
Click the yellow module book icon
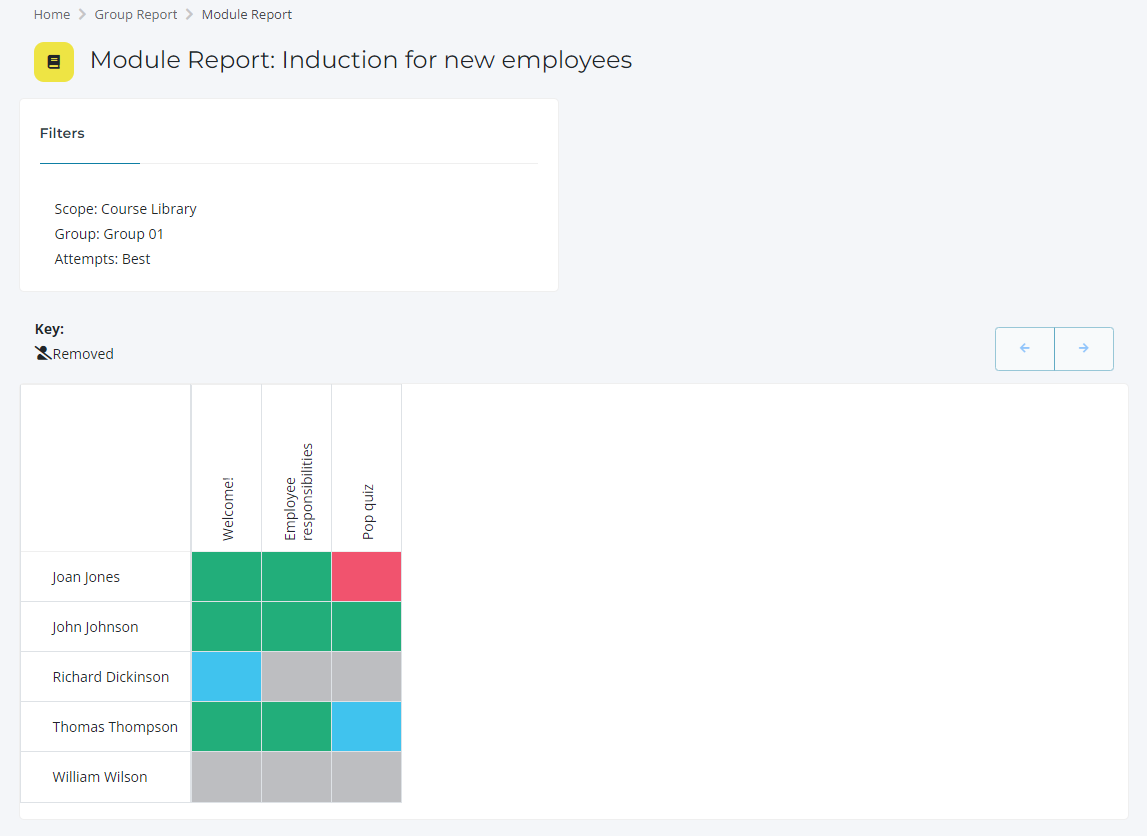(x=53, y=61)
